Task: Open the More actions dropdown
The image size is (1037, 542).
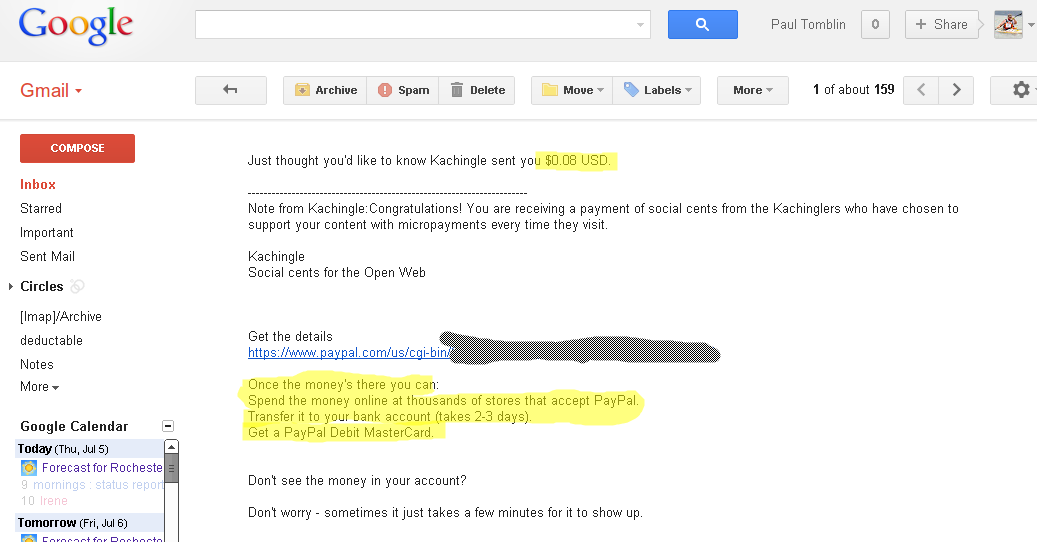Action: tap(753, 90)
